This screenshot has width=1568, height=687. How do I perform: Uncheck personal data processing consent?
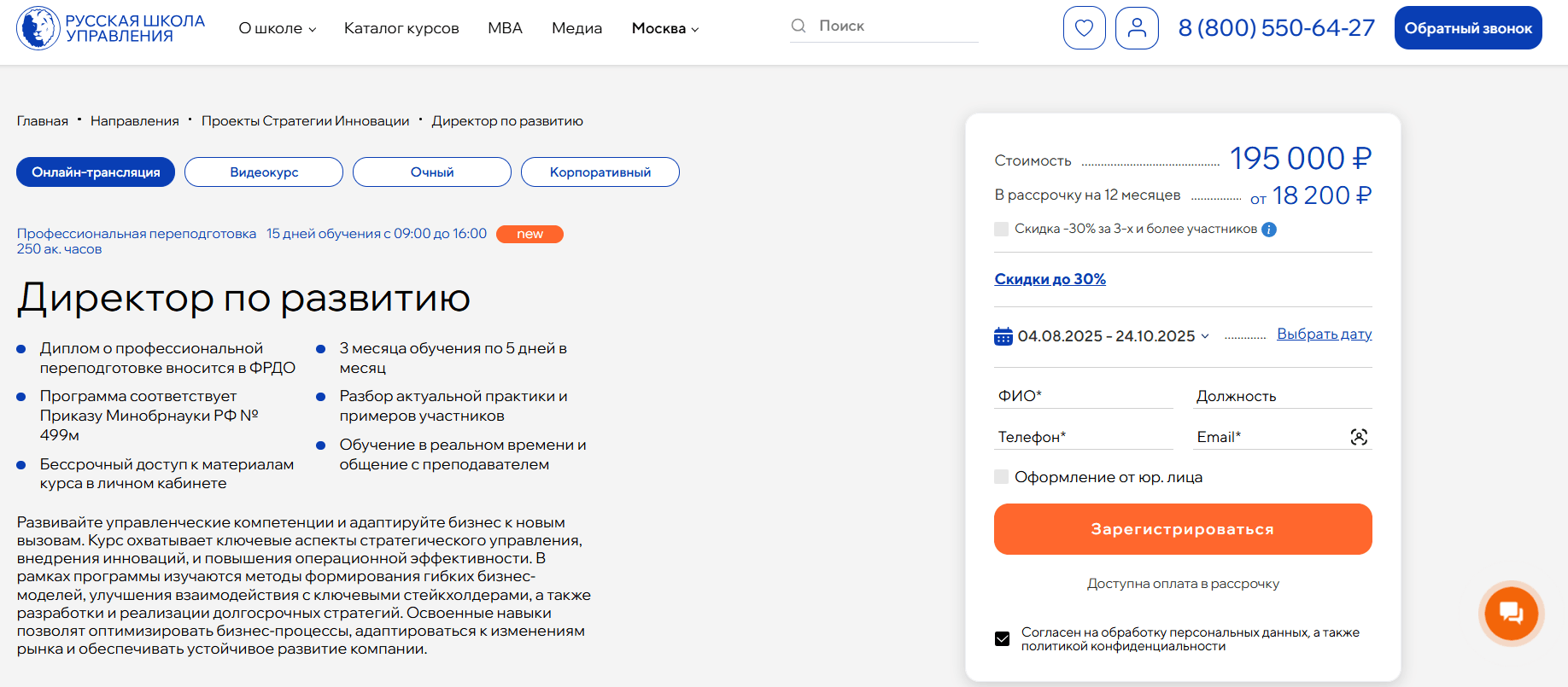click(x=1003, y=639)
